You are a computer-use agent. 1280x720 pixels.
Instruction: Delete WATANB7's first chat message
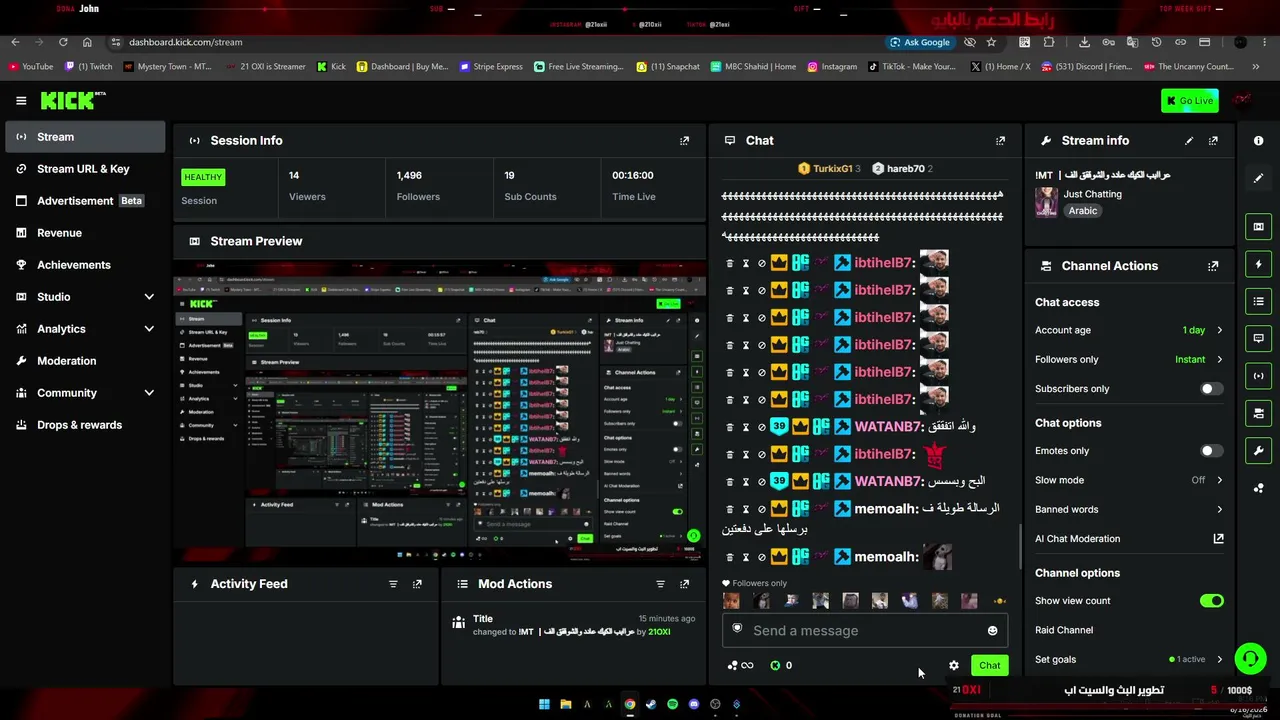click(730, 427)
